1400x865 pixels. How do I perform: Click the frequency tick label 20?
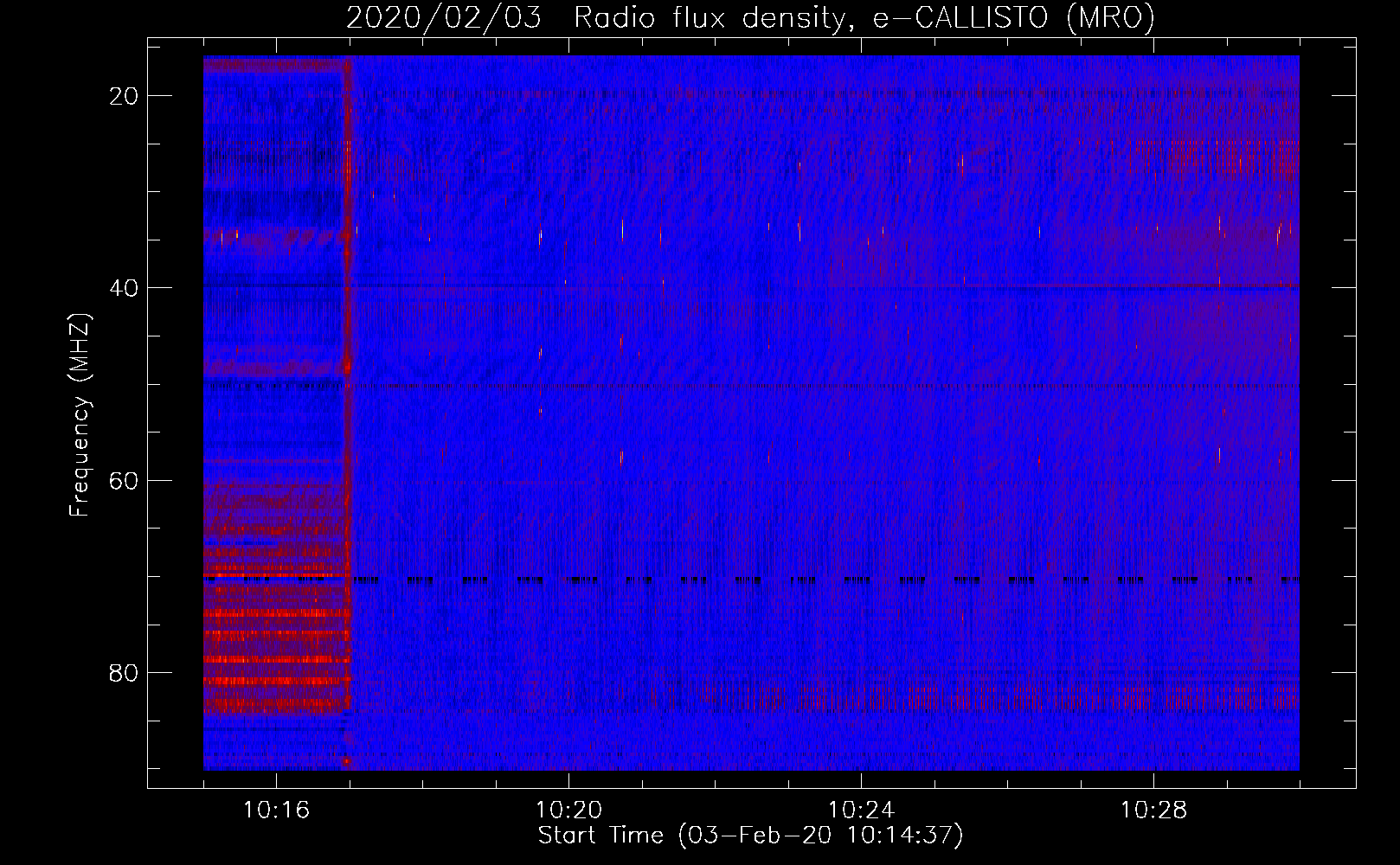[x=124, y=96]
